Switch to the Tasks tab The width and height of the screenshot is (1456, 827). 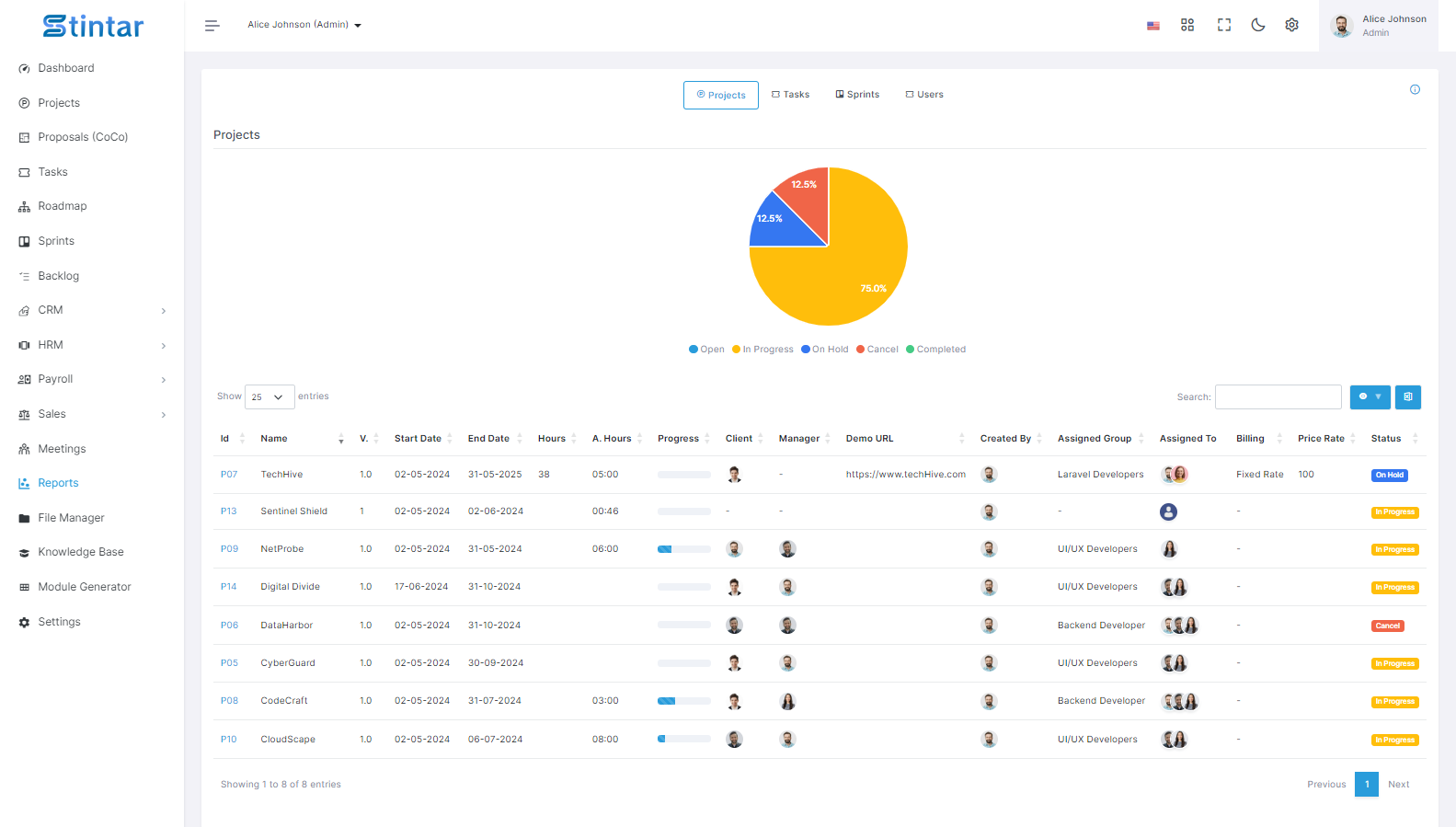tap(791, 95)
